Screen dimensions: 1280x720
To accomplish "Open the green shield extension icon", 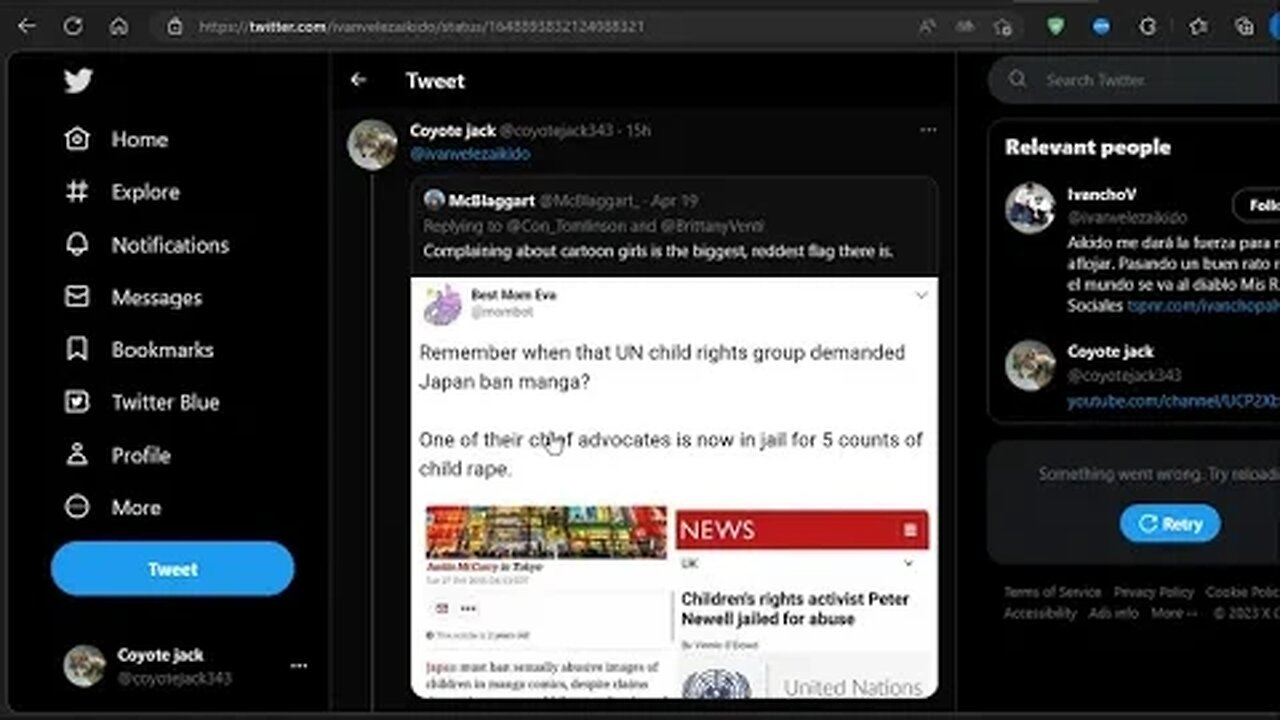I will click(1056, 27).
